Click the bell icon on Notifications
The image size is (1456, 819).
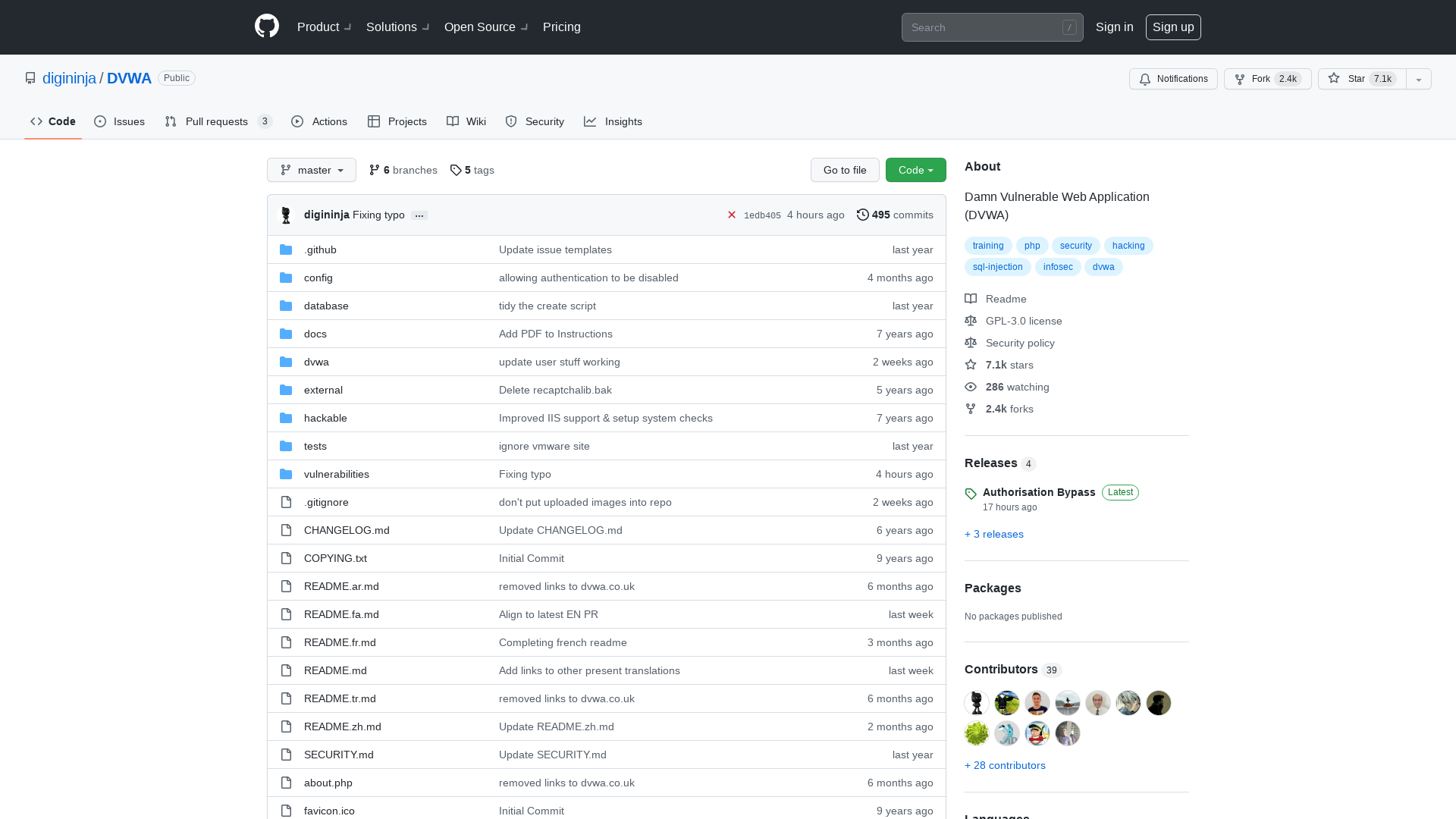coord(1145,79)
